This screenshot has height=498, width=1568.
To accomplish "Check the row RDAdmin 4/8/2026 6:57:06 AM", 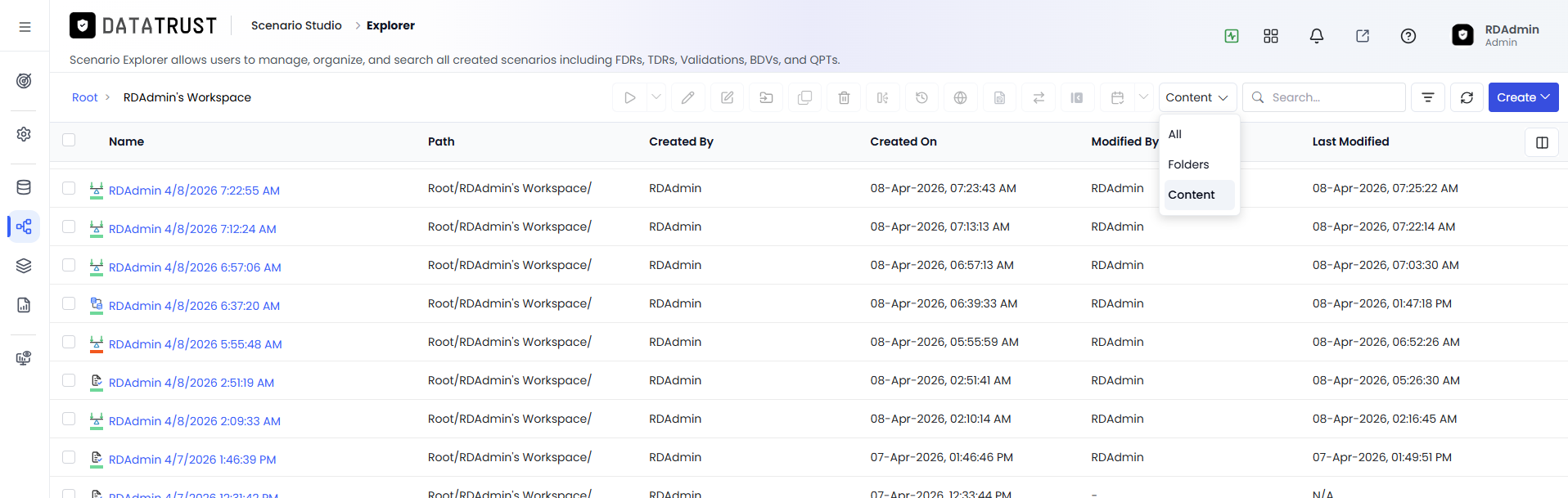I will tap(69, 265).
